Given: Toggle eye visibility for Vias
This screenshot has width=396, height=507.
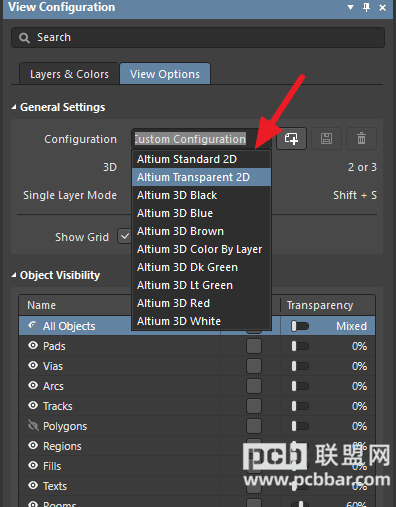Looking at the screenshot, I should (33, 366).
